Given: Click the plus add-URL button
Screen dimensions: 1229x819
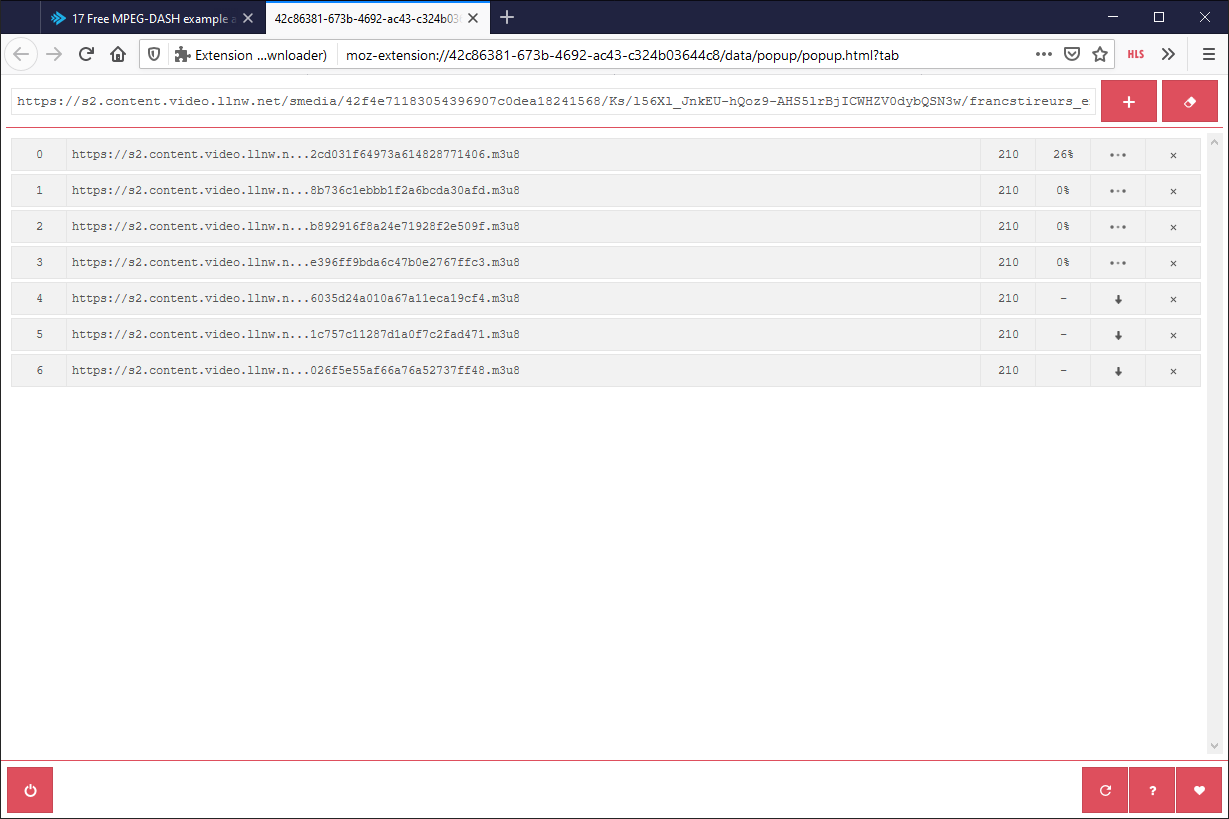Looking at the screenshot, I should (x=1129, y=101).
